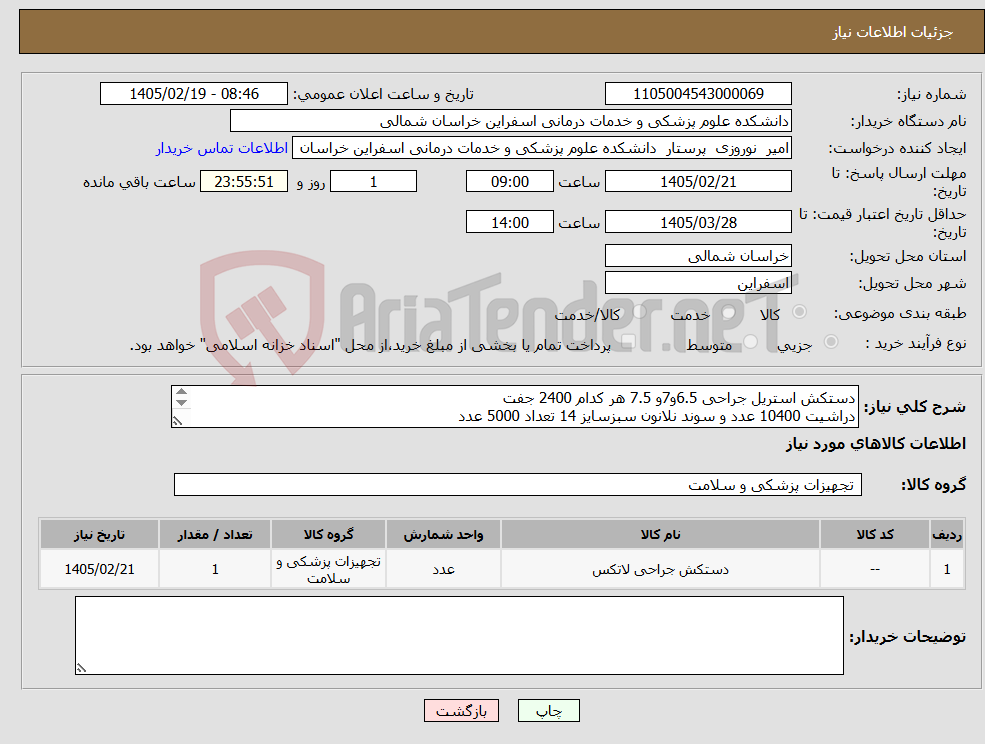Click the عدد unit cell

pos(444,569)
